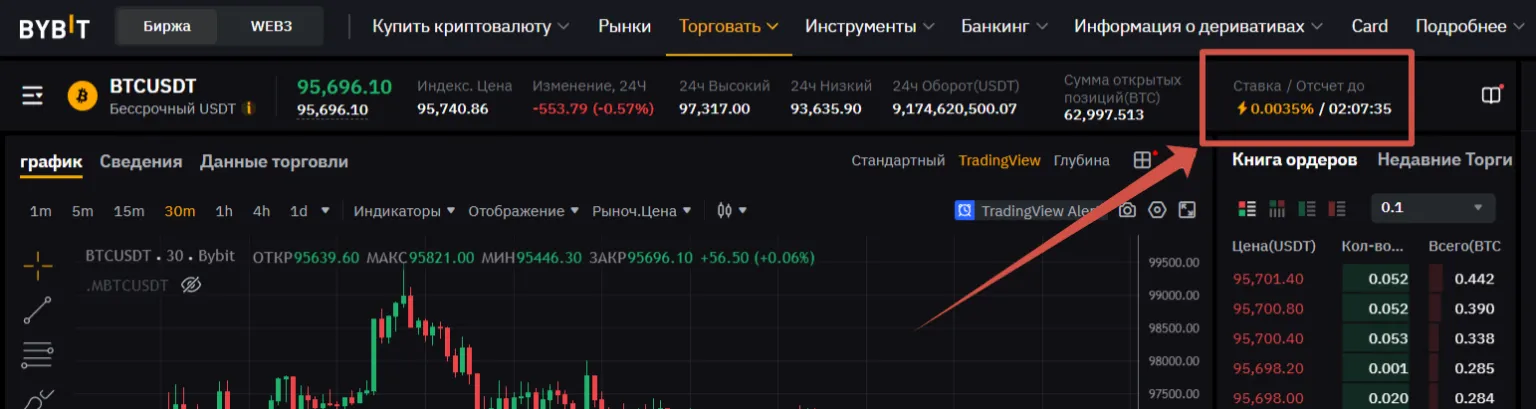Image resolution: width=1536 pixels, height=409 pixels.
Task: Take a chart snapshot with camera icon
Action: click(1127, 211)
